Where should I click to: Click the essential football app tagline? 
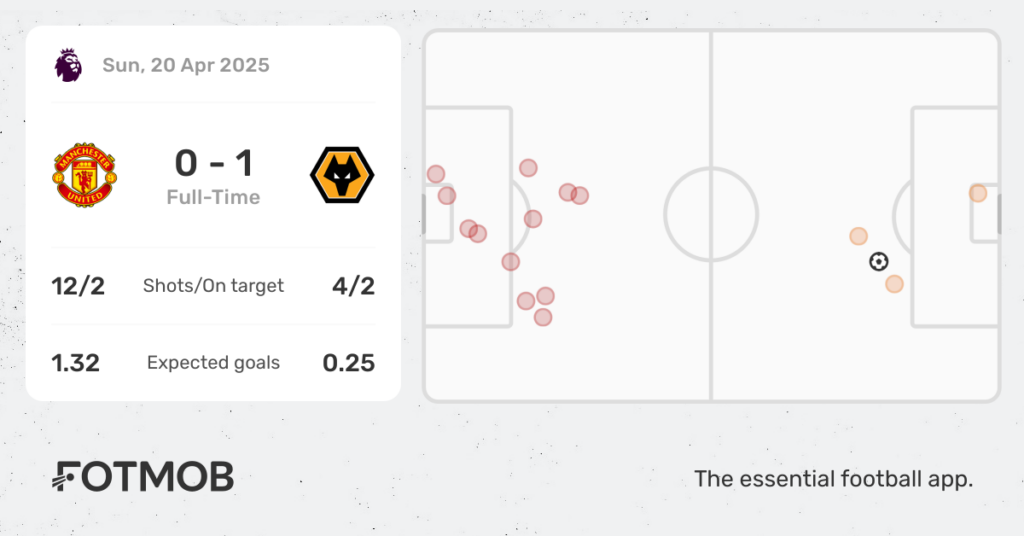click(x=833, y=479)
